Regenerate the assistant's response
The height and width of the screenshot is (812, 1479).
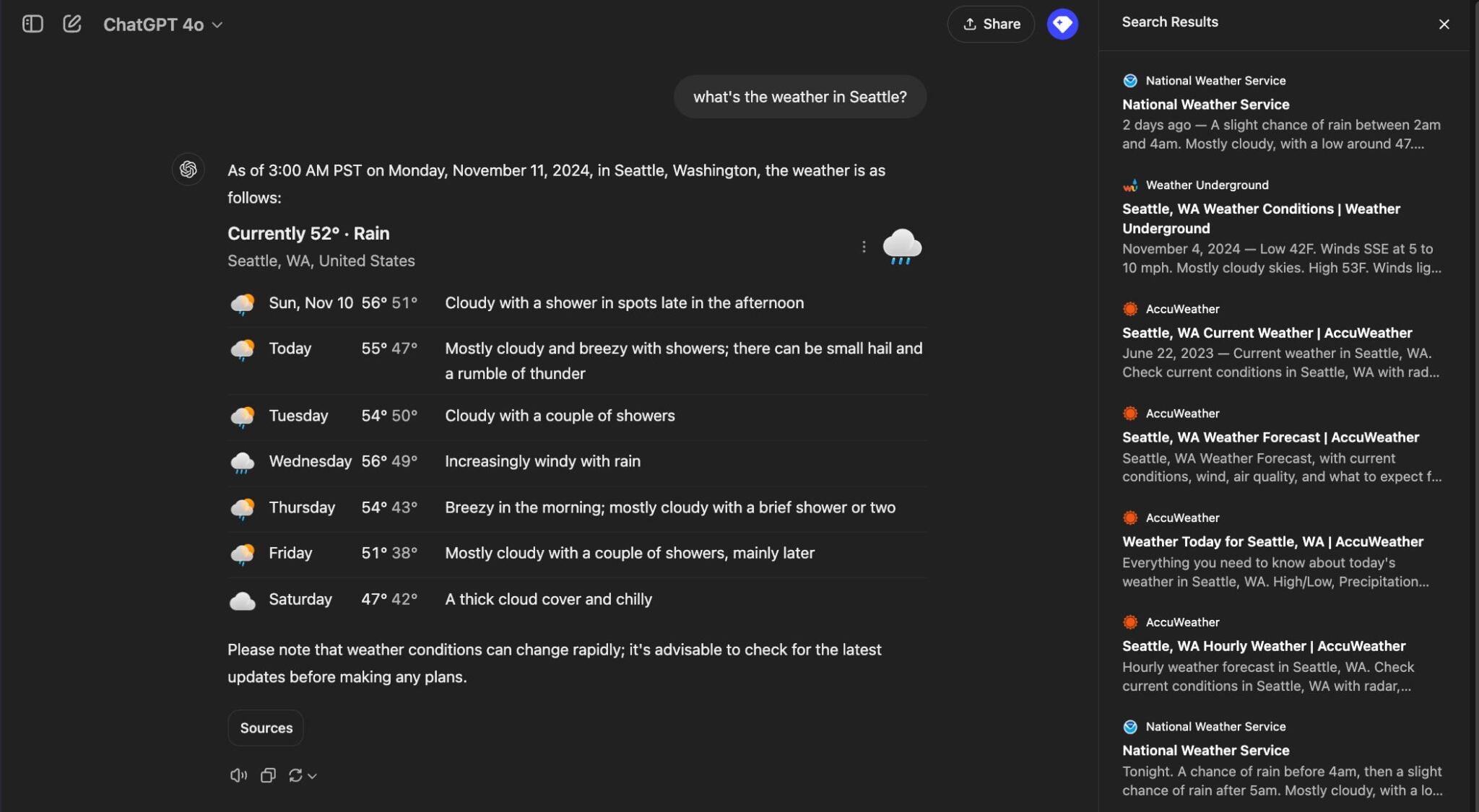(x=296, y=774)
